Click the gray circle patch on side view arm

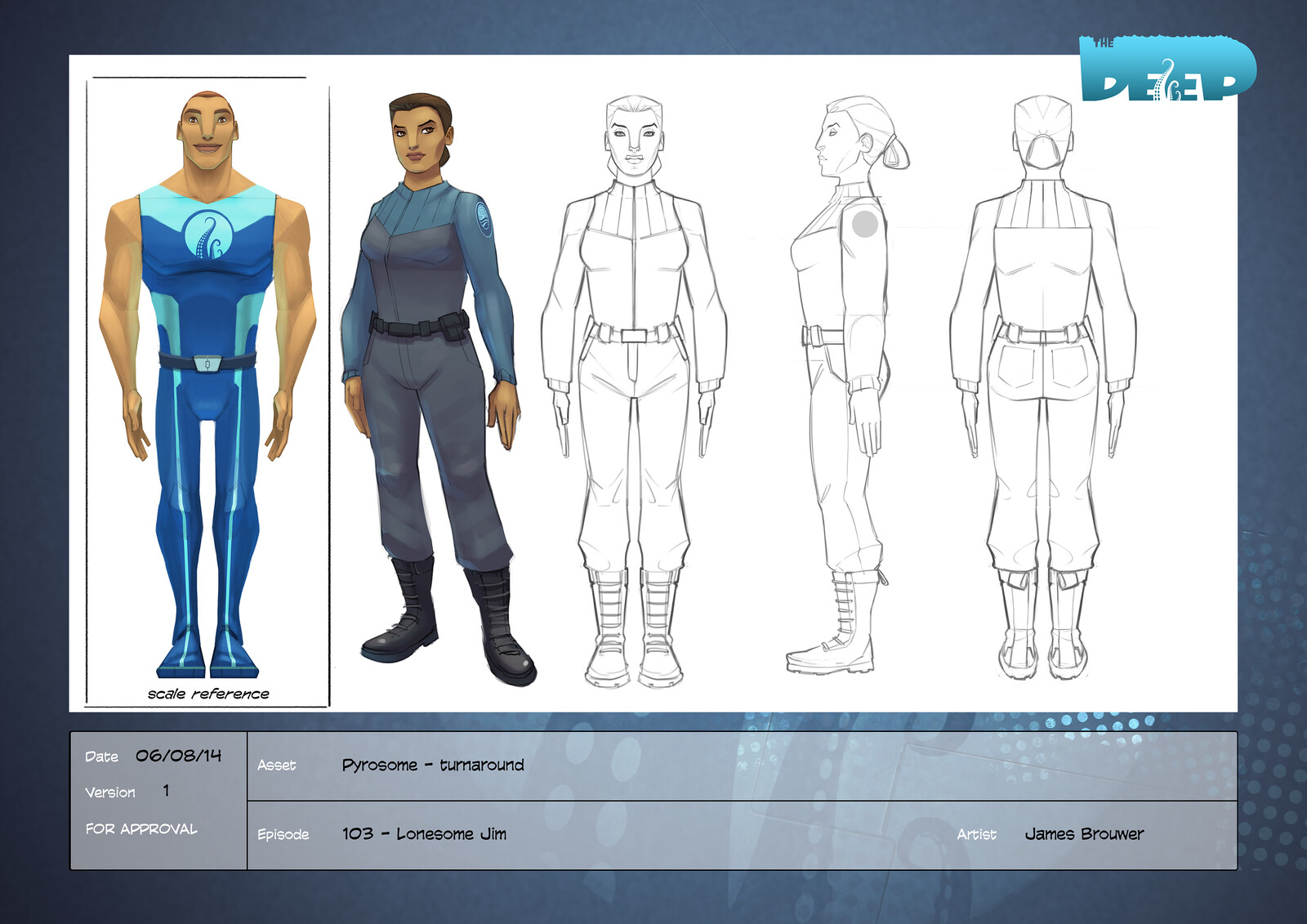(865, 223)
